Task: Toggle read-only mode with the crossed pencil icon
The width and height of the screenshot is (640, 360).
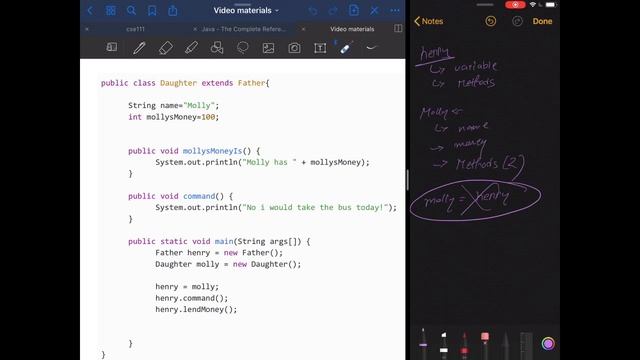Action: pos(374,11)
